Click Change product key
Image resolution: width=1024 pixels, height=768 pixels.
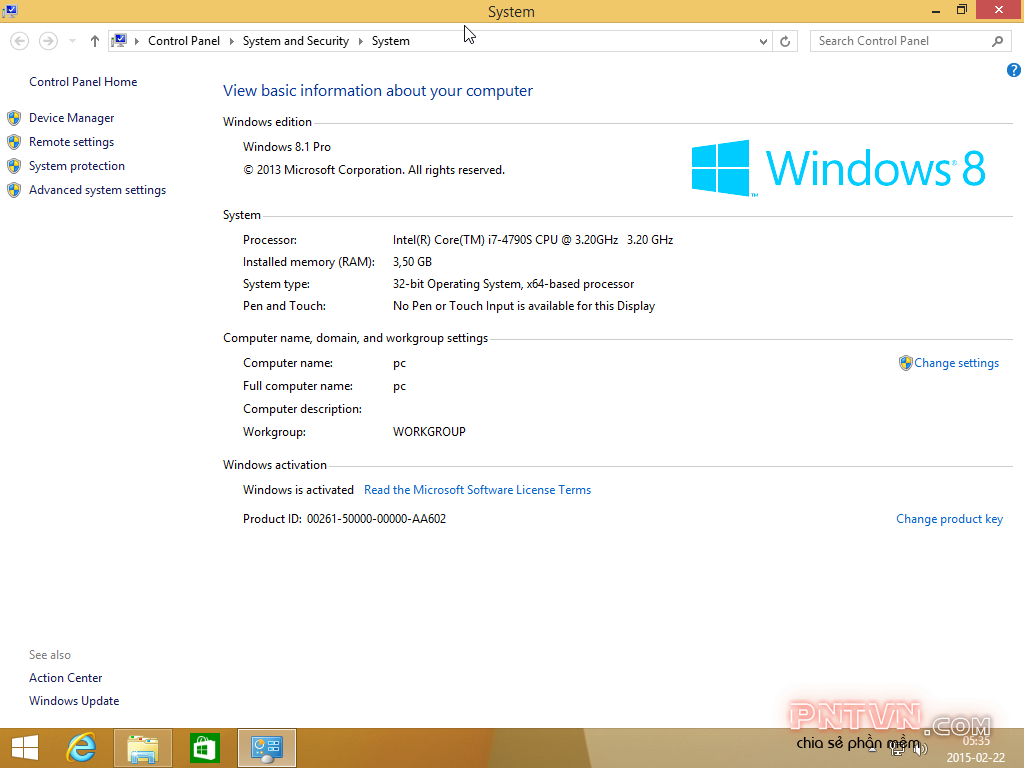[949, 519]
